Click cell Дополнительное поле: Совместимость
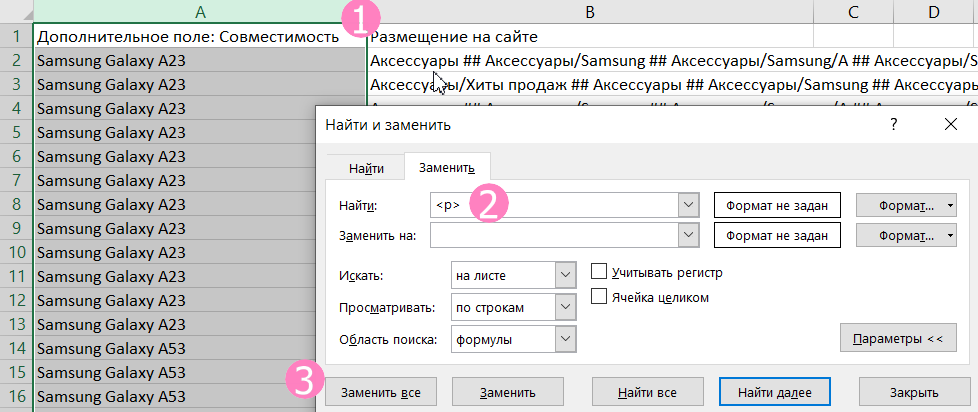This screenshot has height=412, width=978. coord(200,37)
